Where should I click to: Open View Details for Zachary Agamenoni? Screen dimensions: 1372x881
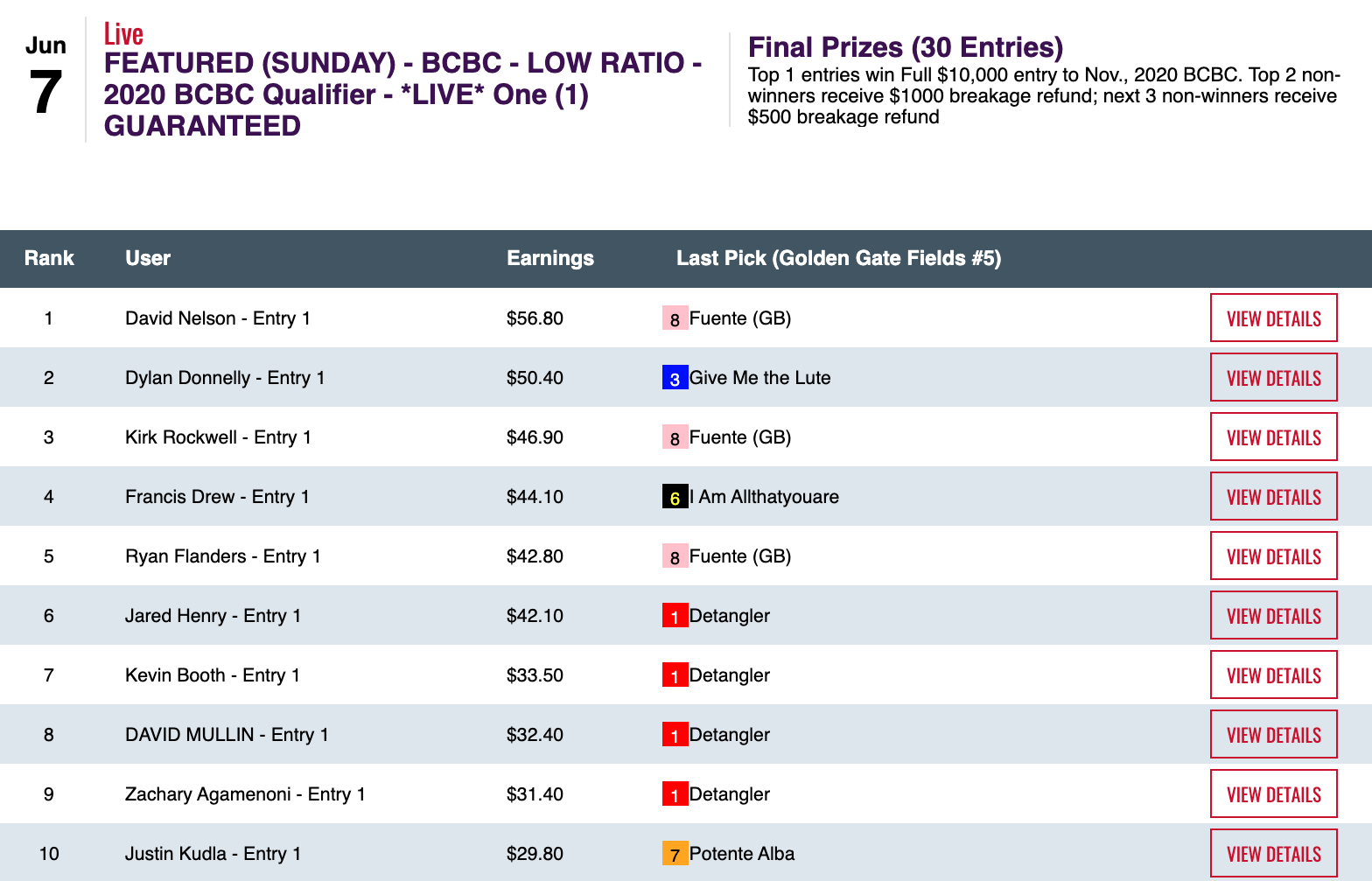1273,794
